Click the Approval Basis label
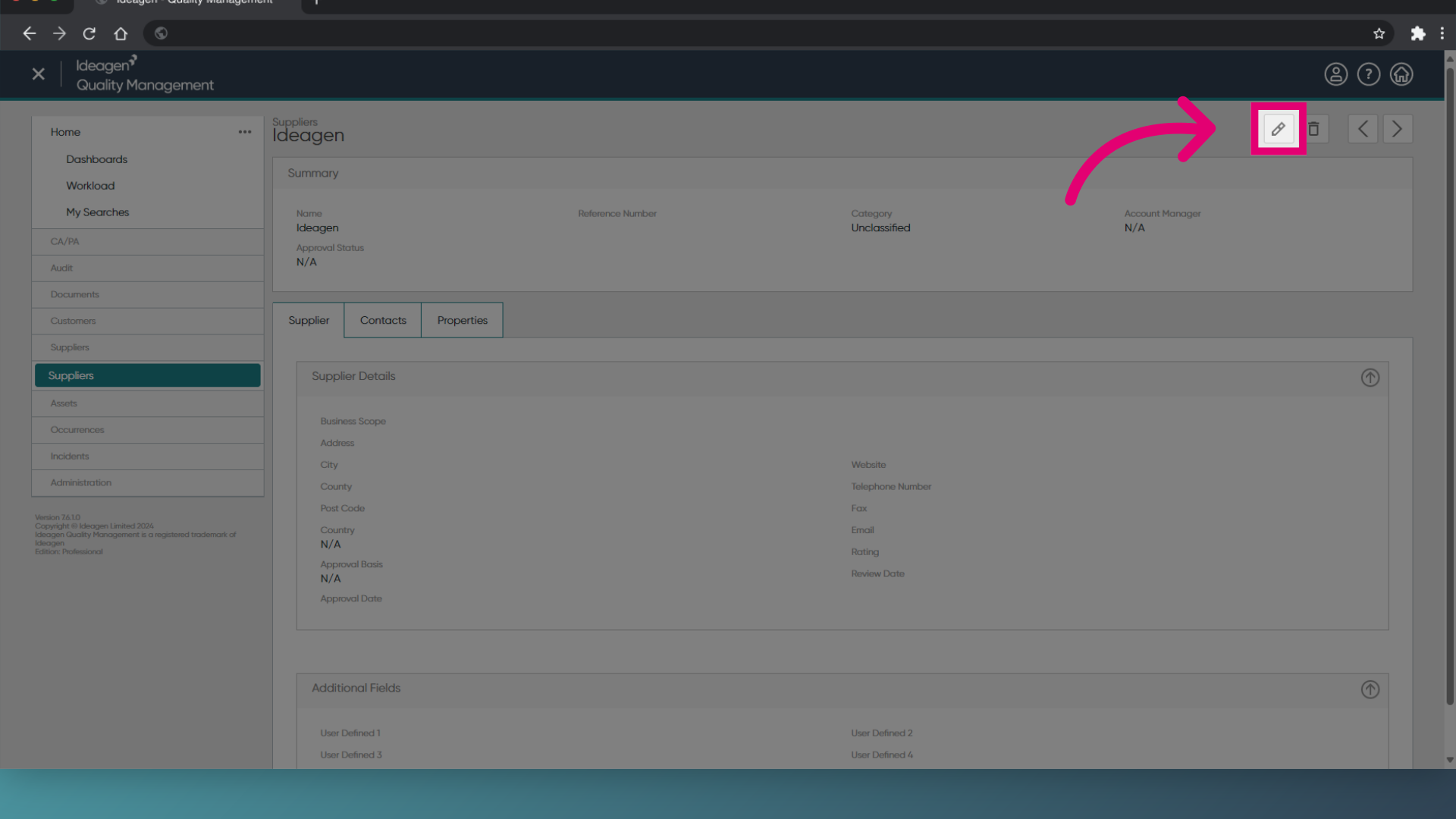 351,565
